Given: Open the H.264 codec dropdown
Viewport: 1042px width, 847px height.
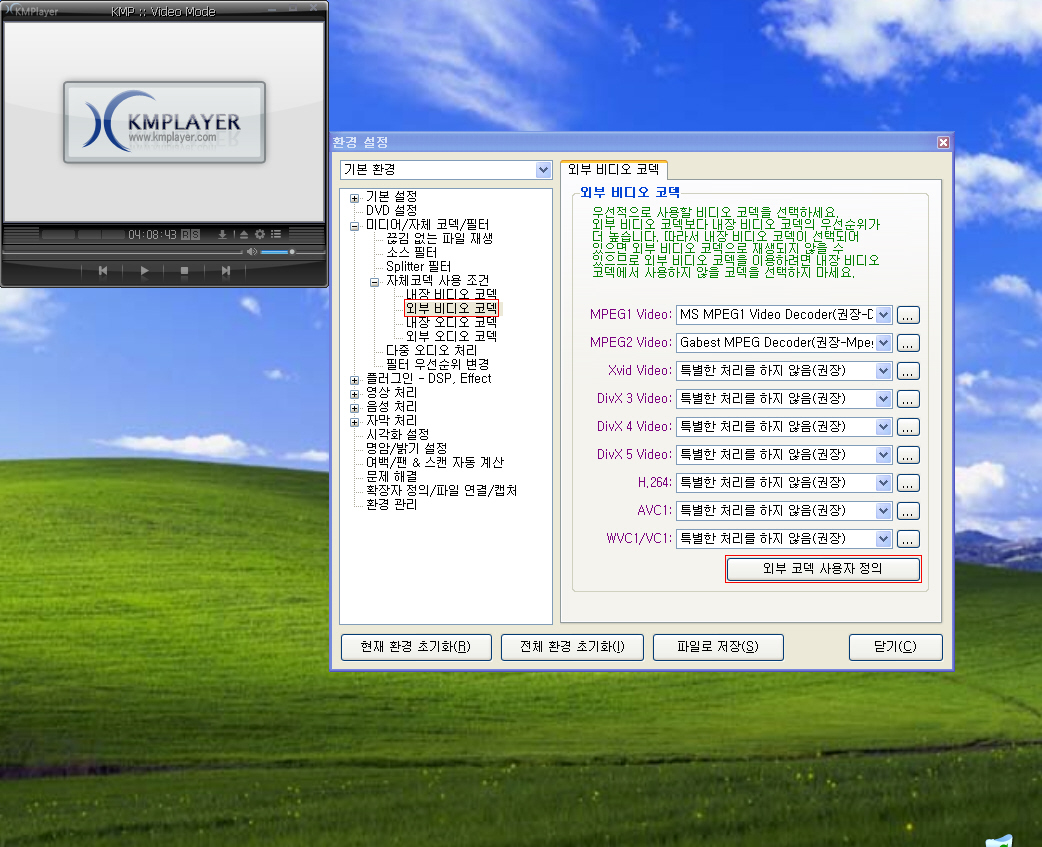Looking at the screenshot, I should 883,483.
